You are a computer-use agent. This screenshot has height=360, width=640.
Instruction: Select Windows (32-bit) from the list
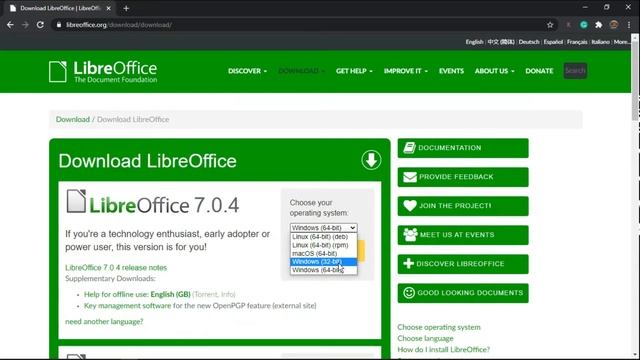pos(324,262)
